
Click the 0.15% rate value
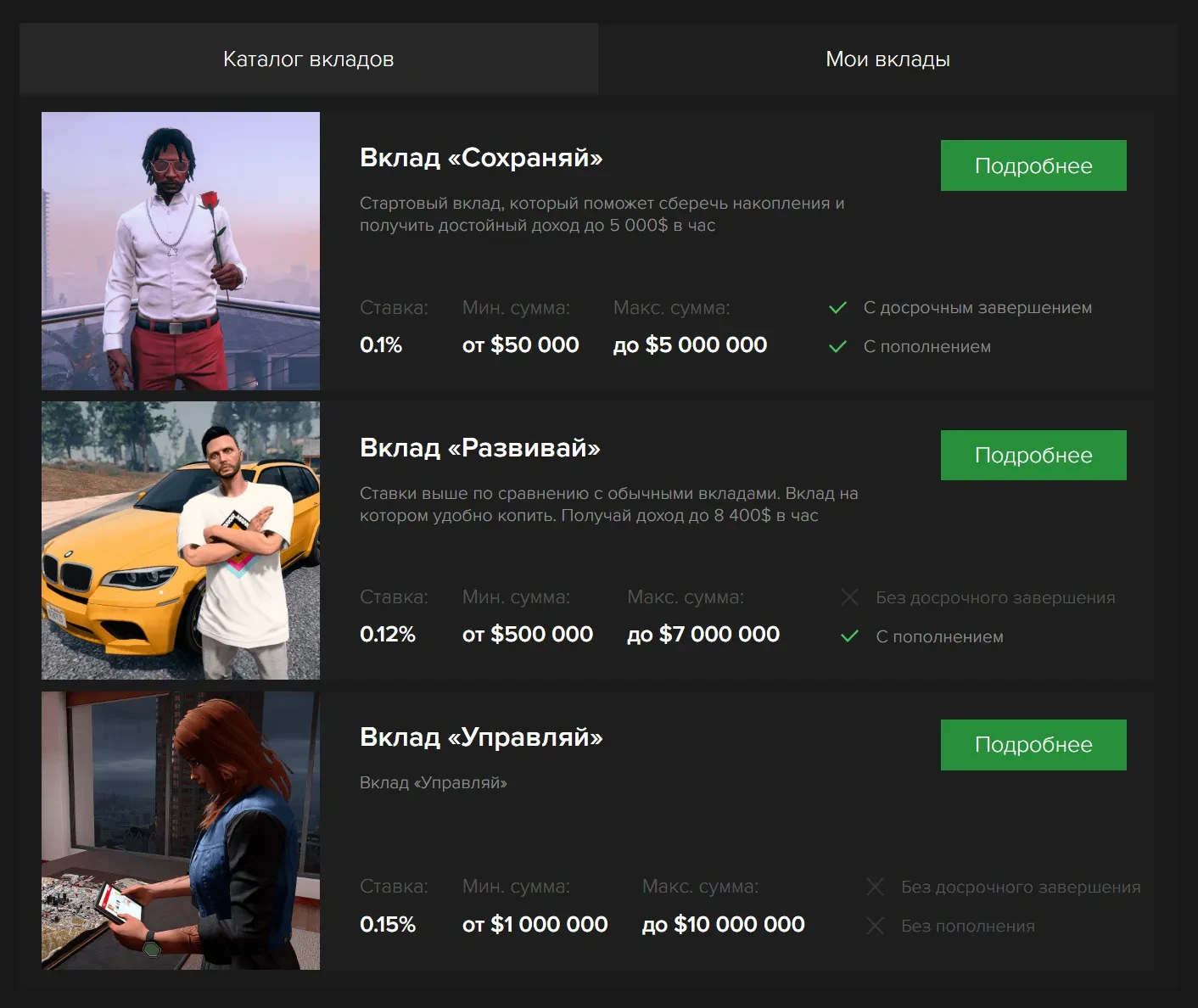388,925
